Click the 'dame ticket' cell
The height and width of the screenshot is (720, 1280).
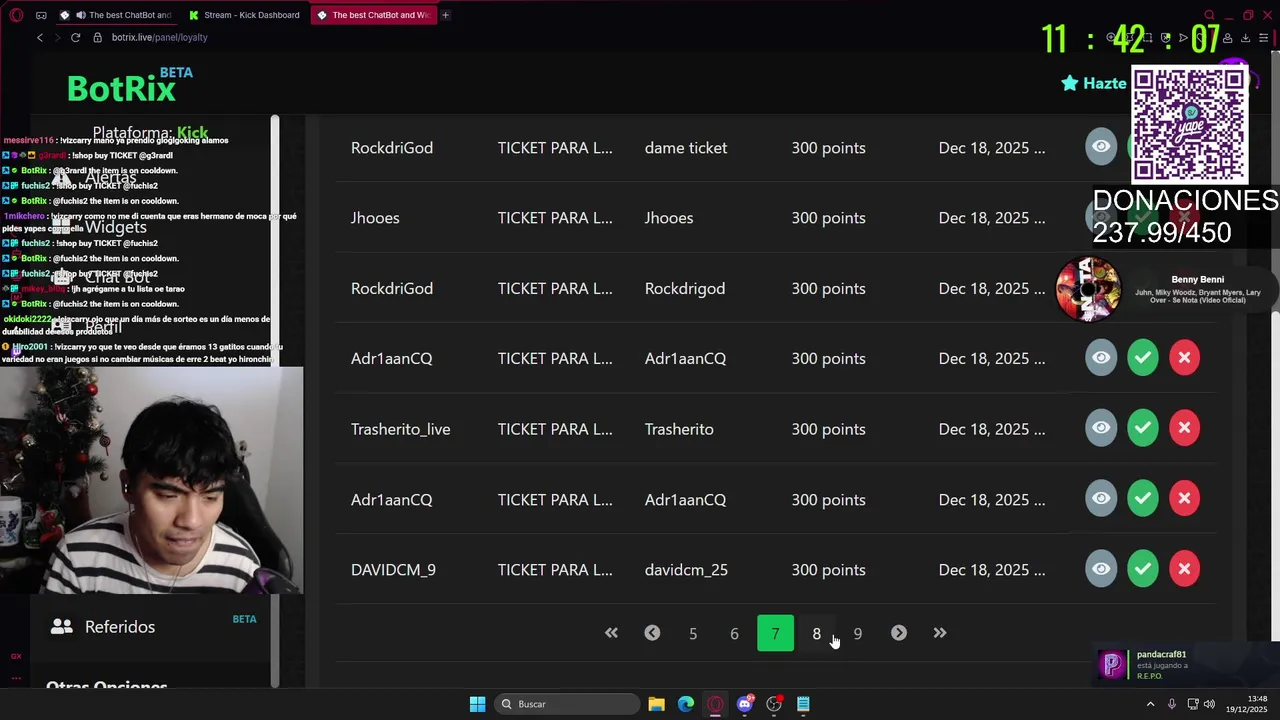tap(686, 148)
